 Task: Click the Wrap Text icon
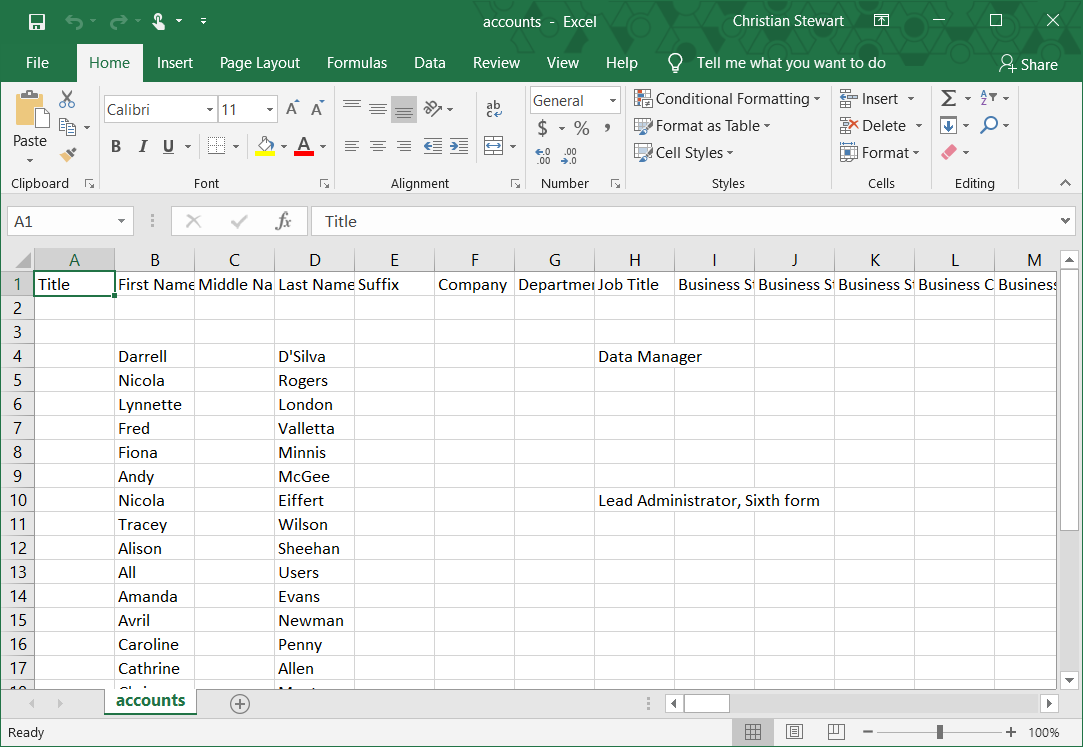[x=493, y=108]
